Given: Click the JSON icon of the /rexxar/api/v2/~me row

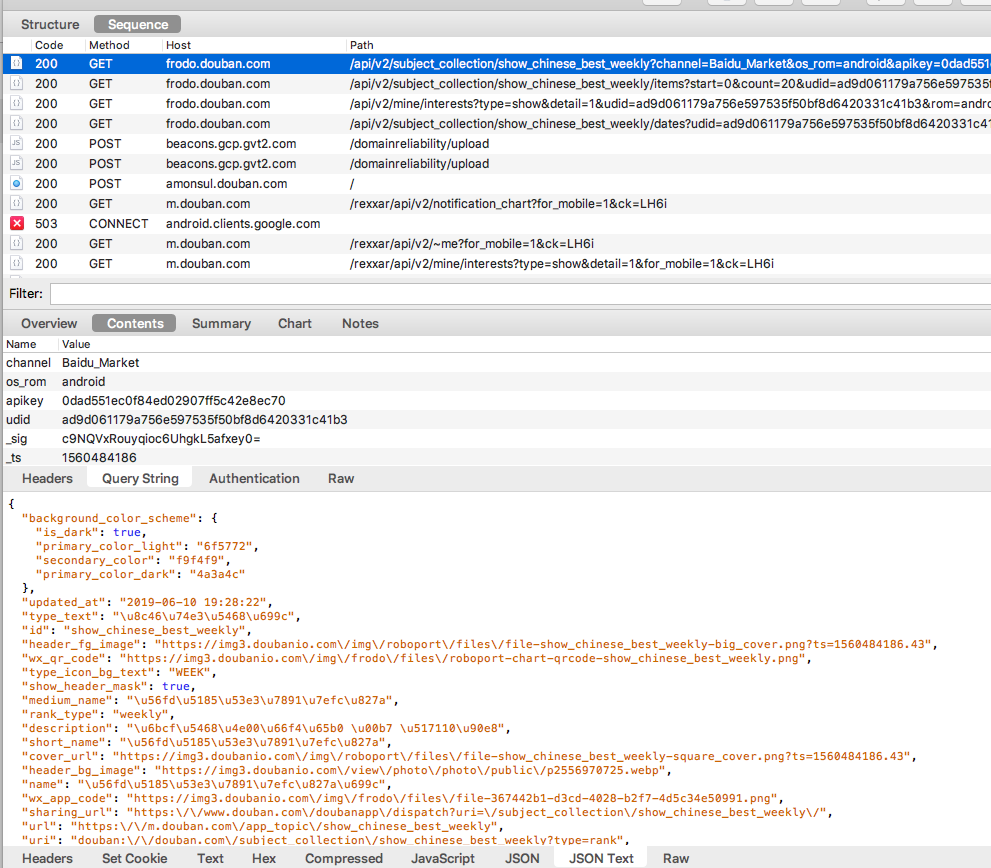Looking at the screenshot, I should click(17, 243).
